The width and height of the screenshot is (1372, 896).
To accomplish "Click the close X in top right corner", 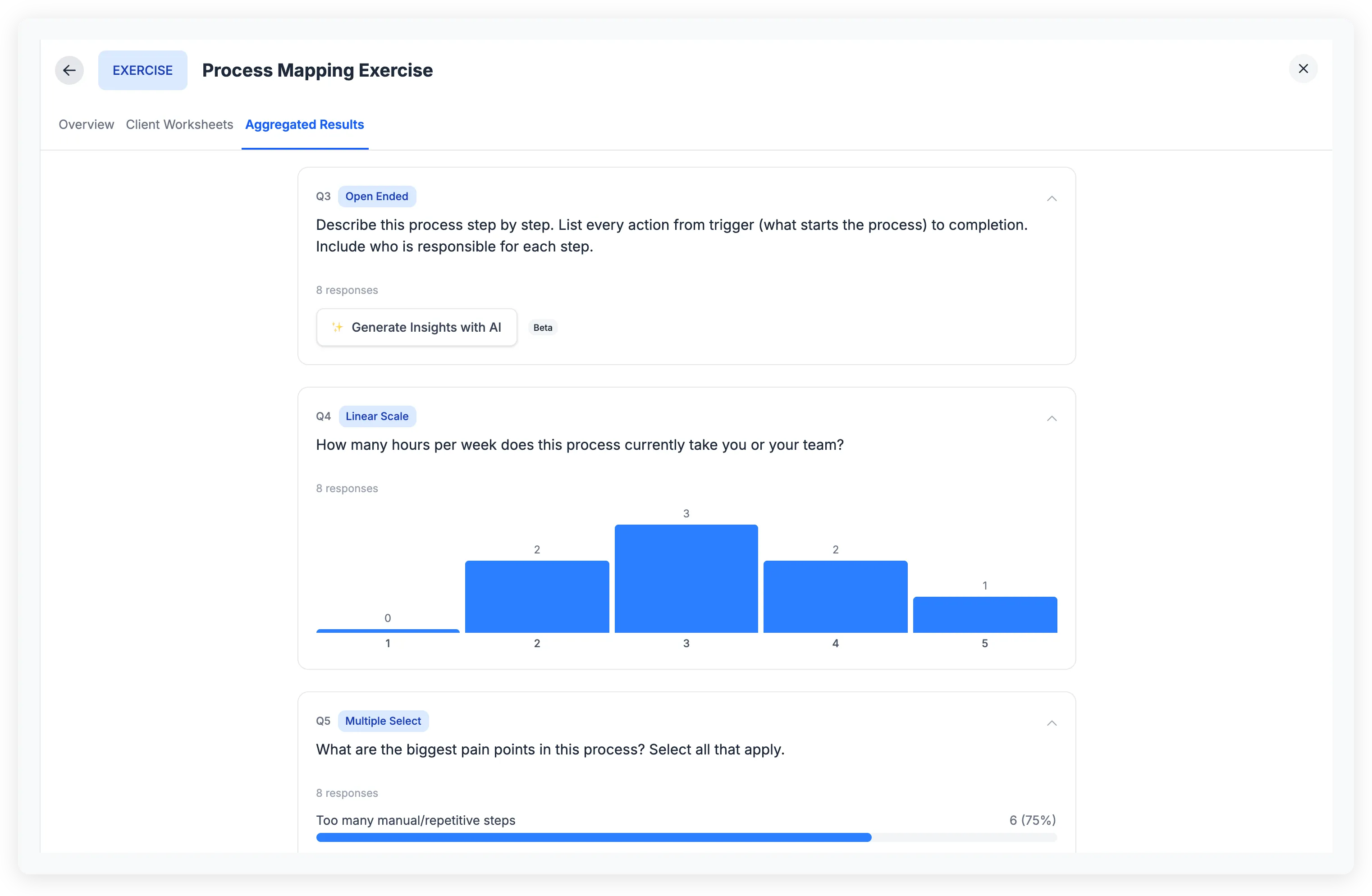I will (x=1303, y=68).
